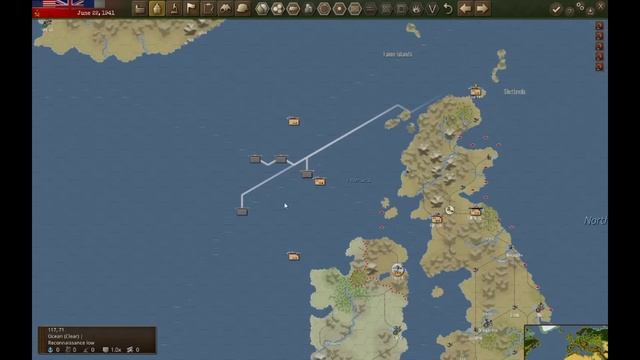Open the research microscope icon

click(x=174, y=9)
